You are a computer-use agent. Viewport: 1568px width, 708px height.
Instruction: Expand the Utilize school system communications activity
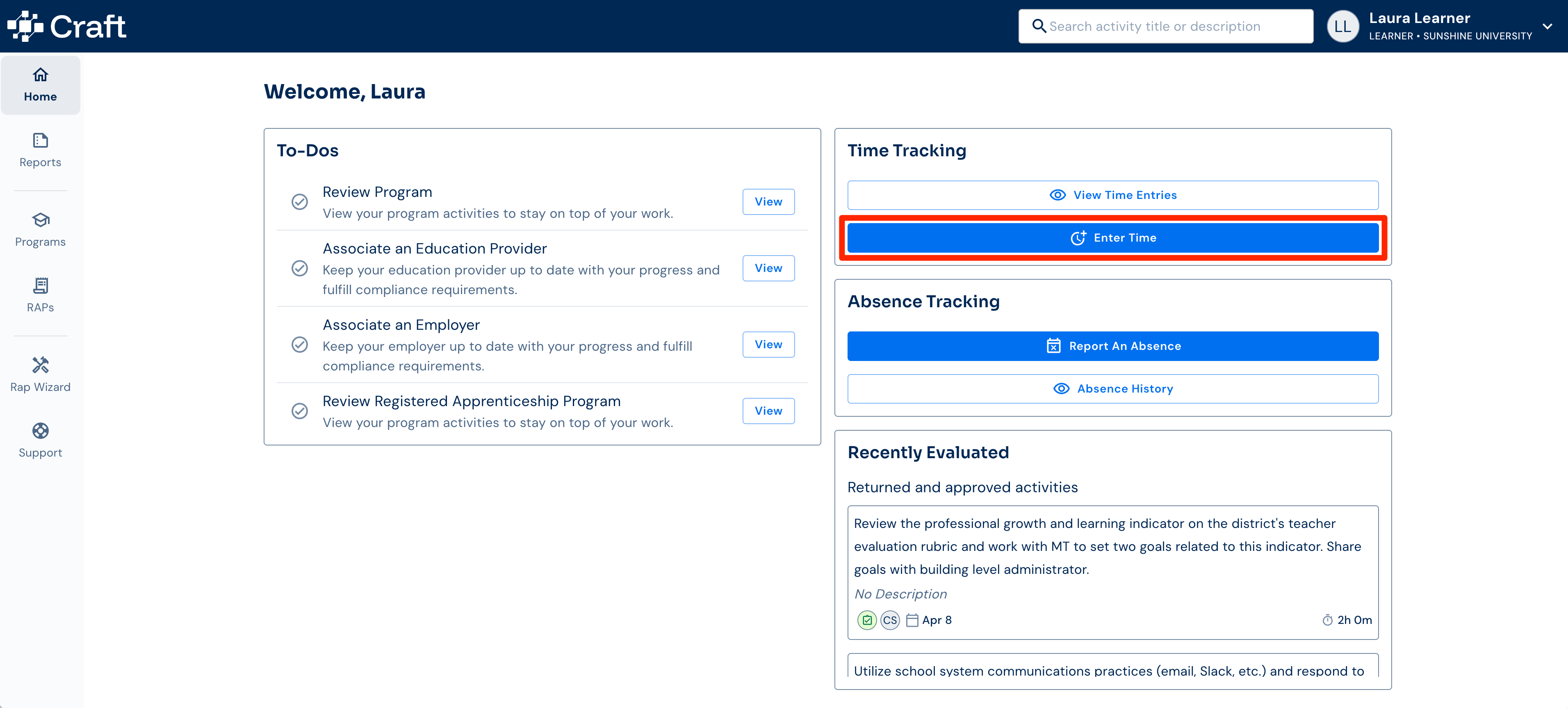(1113, 665)
